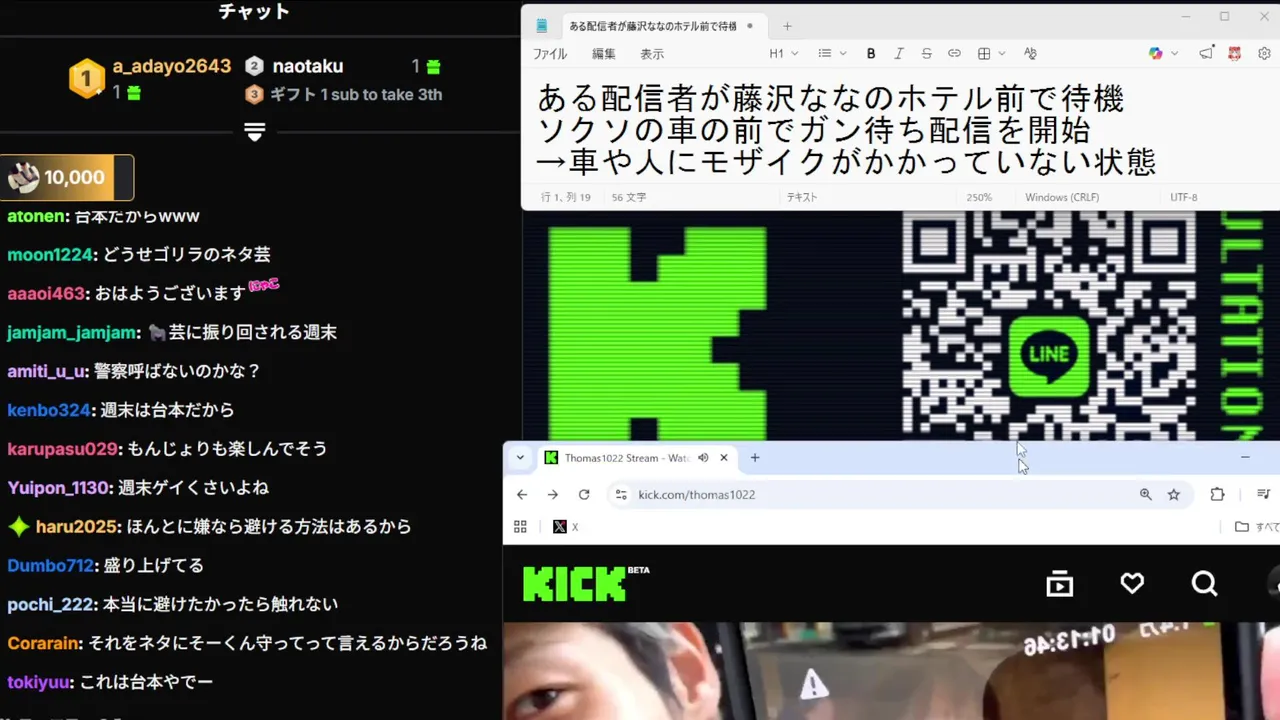The width and height of the screenshot is (1280, 720).
Task: Toggle bold formatting in Notepad
Action: 871,53
